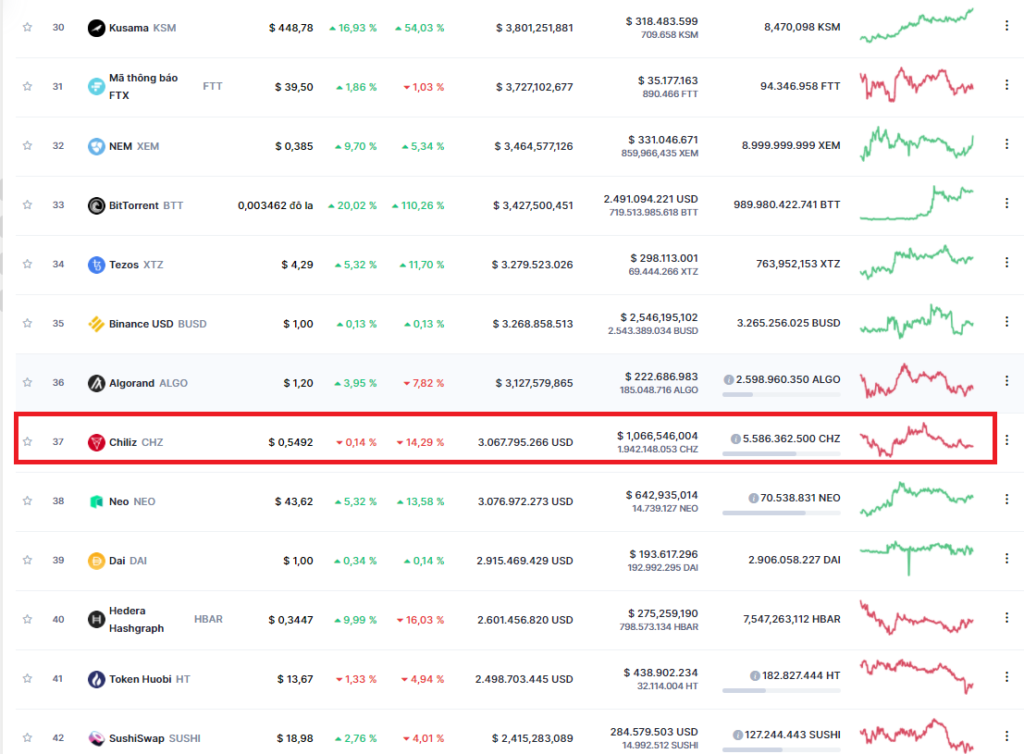
Task: Click info icon beside NEO circulating supply
Action: point(753,498)
